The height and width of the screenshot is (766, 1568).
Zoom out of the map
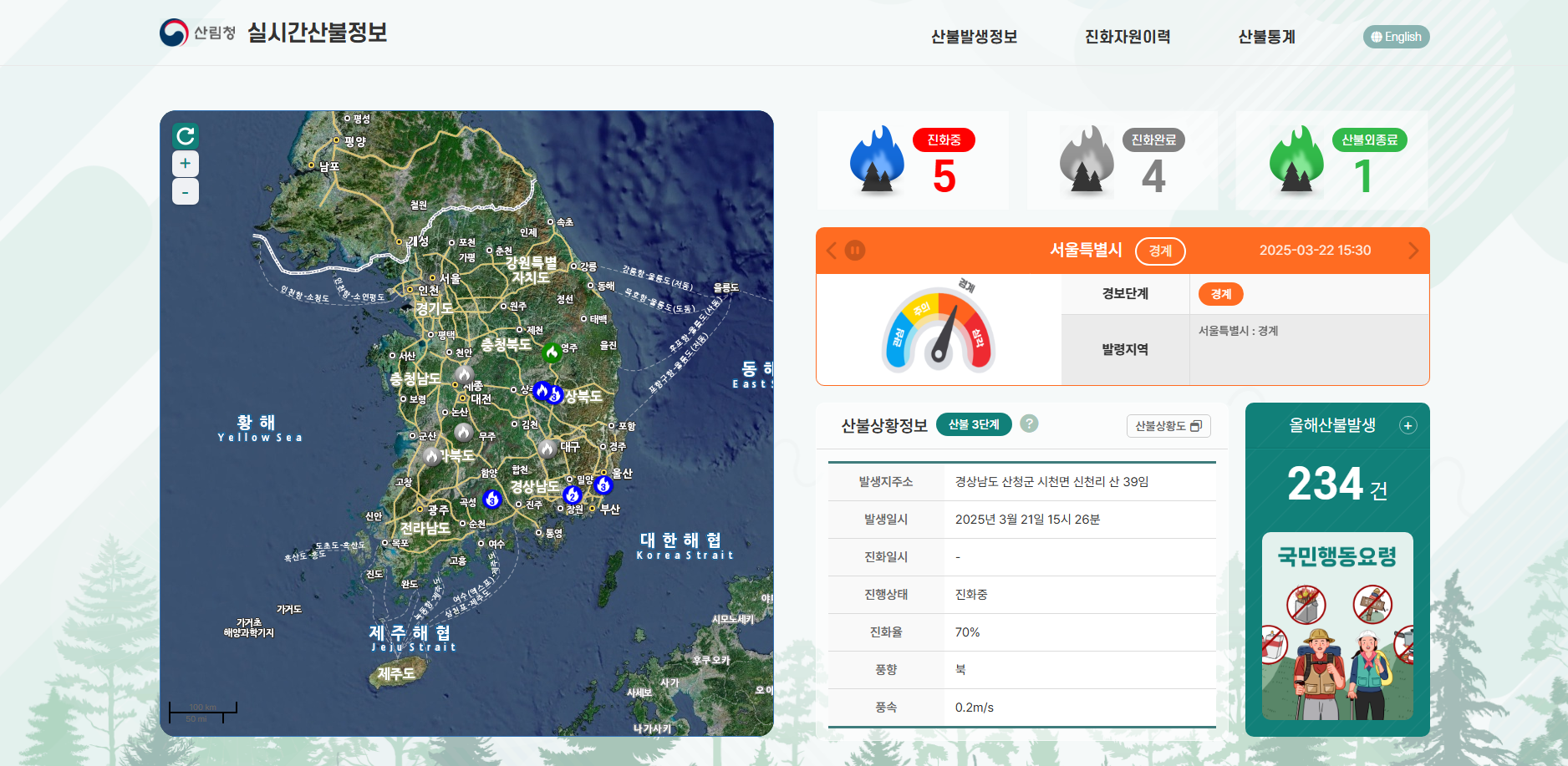[x=186, y=191]
